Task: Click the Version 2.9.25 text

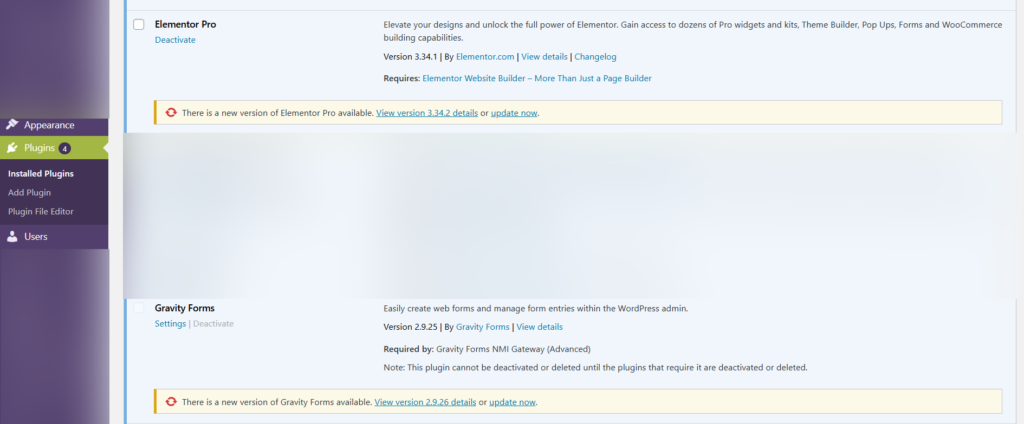Action: [410, 327]
